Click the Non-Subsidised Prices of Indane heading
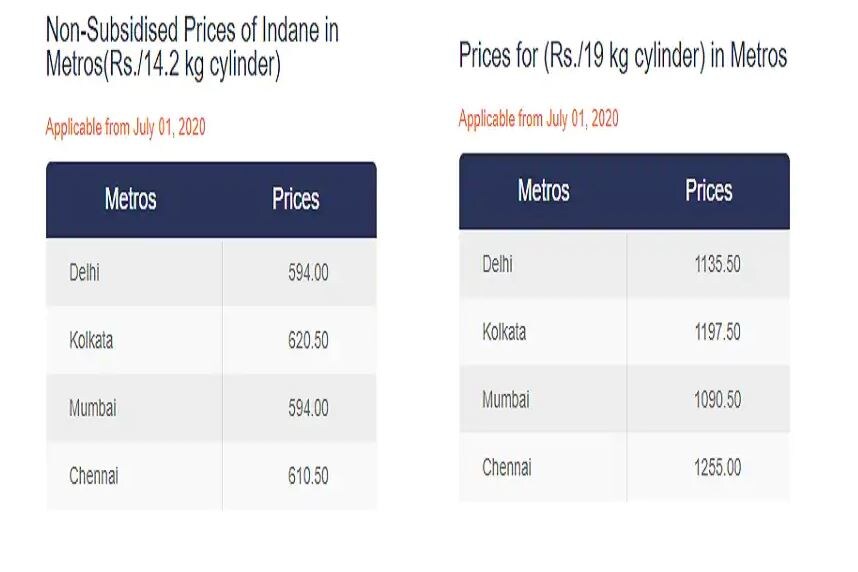Image resolution: width=858 pixels, height=572 pixels. point(192,48)
